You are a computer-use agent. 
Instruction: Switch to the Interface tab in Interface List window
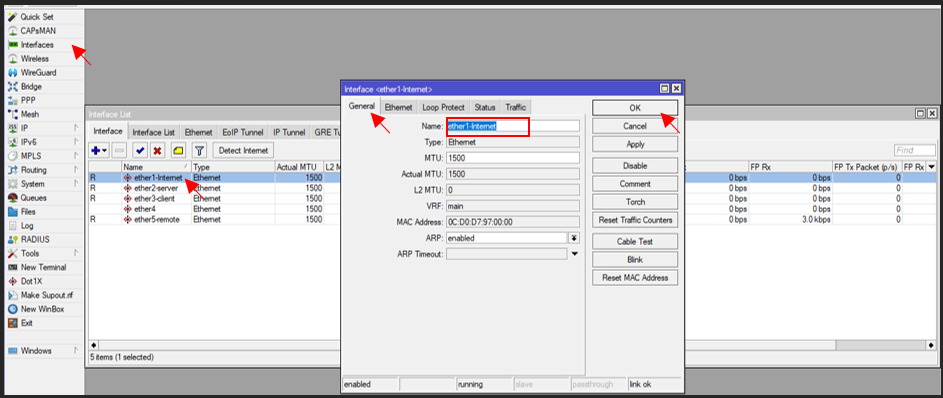(108, 132)
